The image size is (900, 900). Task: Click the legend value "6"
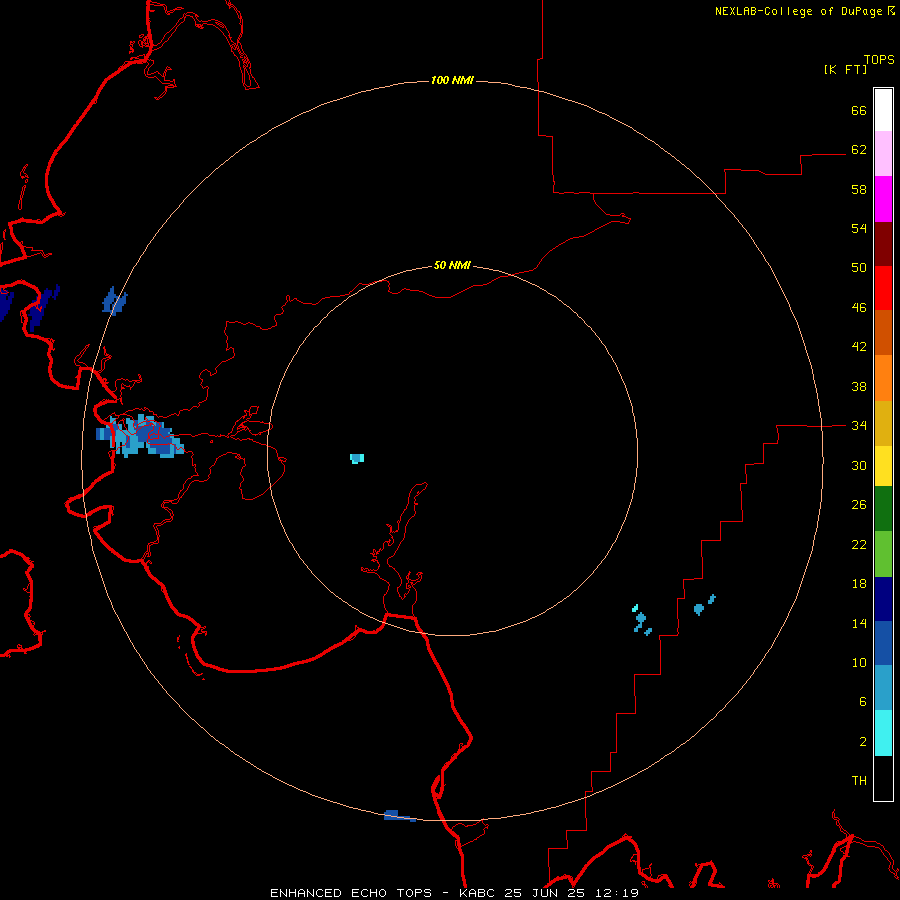pos(863,702)
